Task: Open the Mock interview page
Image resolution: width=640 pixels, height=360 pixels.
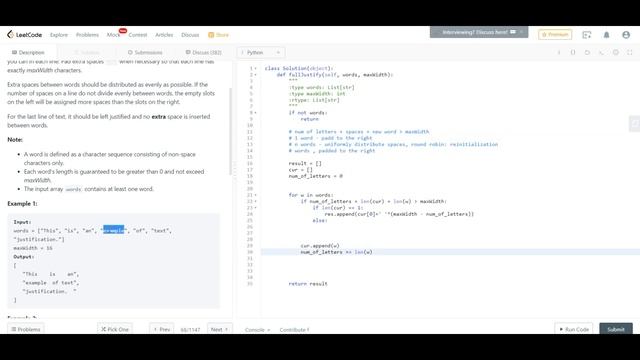Action: (113, 35)
